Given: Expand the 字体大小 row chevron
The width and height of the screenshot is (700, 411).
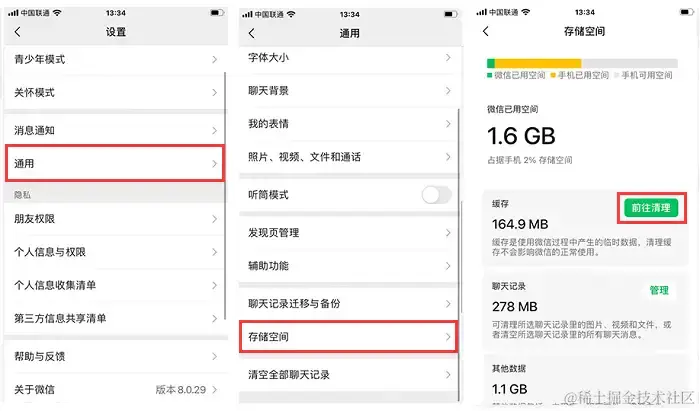Looking at the screenshot, I should click(x=448, y=58).
